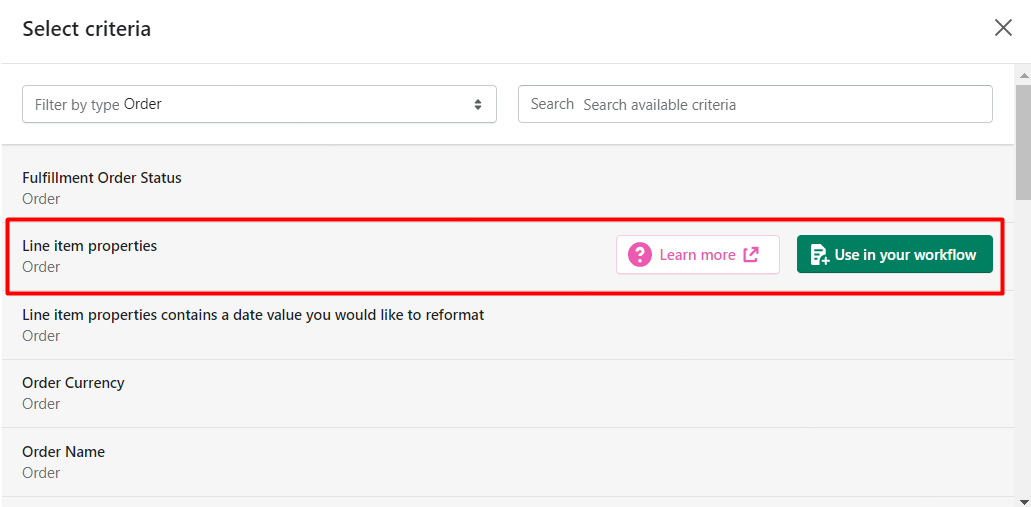Click the Order value in type filter

[x=143, y=104]
